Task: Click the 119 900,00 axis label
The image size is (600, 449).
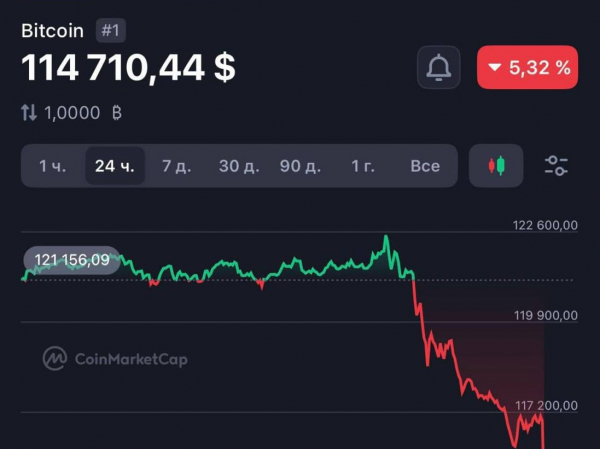Action: [x=545, y=316]
